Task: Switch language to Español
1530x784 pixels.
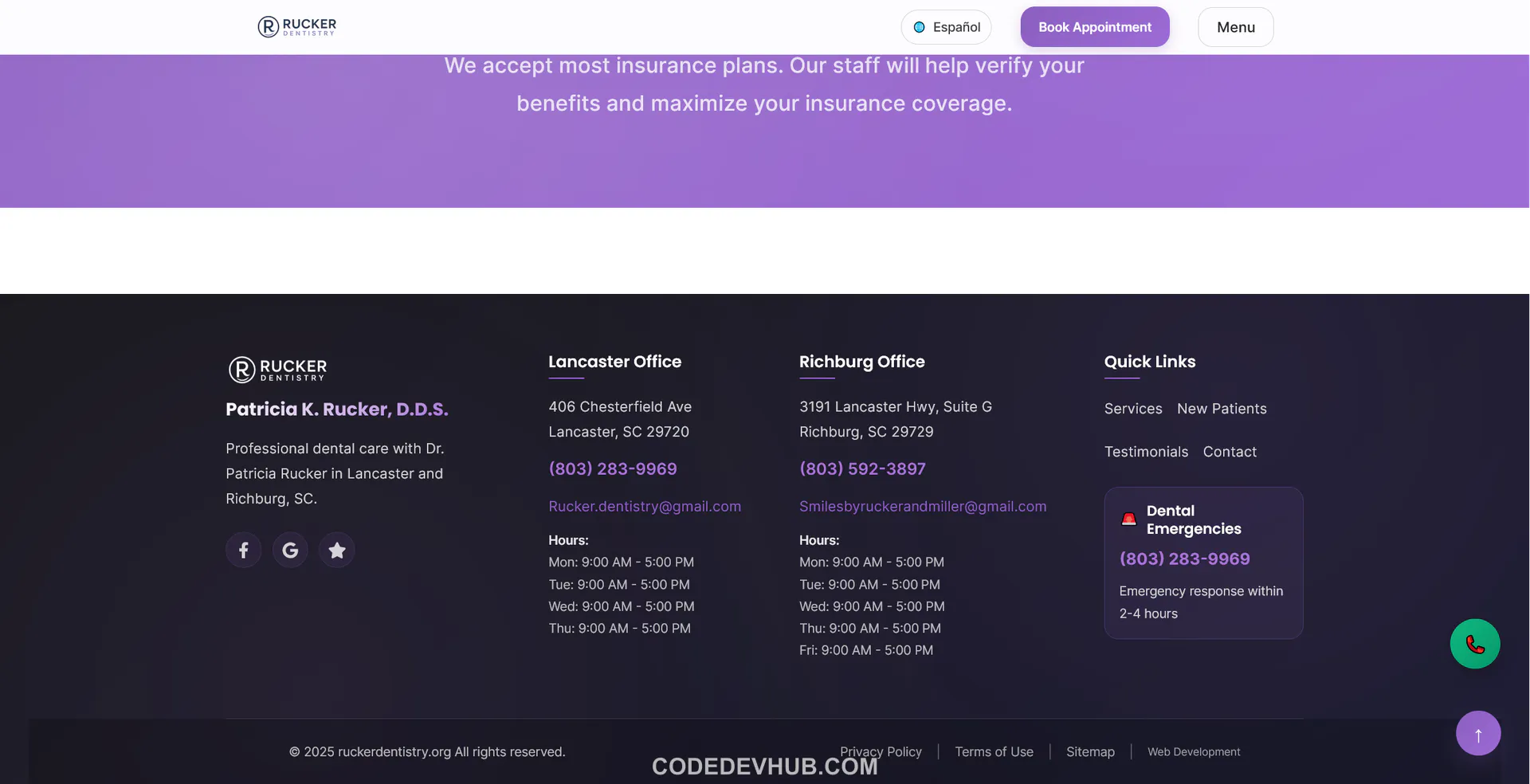Action: coord(946,27)
